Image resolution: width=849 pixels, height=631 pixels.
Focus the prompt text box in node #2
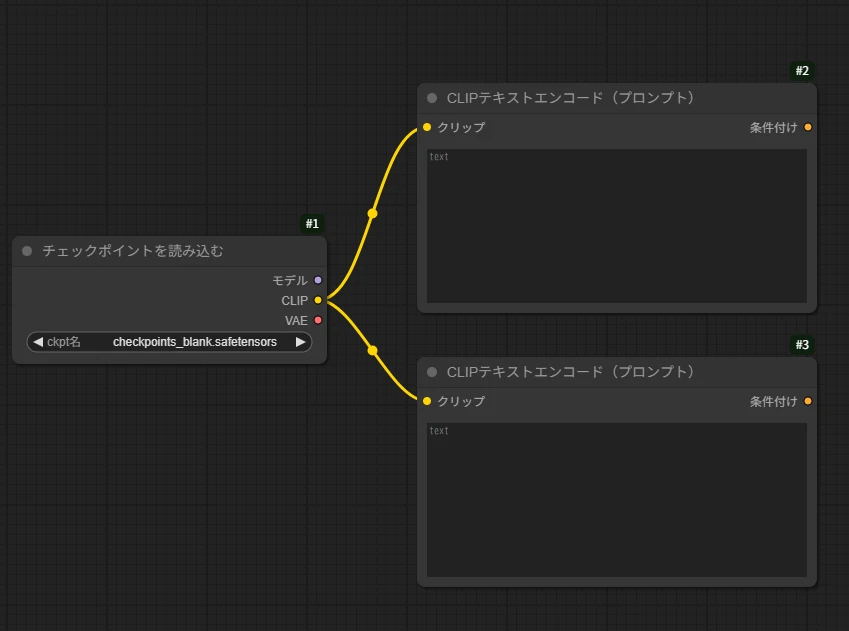[x=616, y=225]
